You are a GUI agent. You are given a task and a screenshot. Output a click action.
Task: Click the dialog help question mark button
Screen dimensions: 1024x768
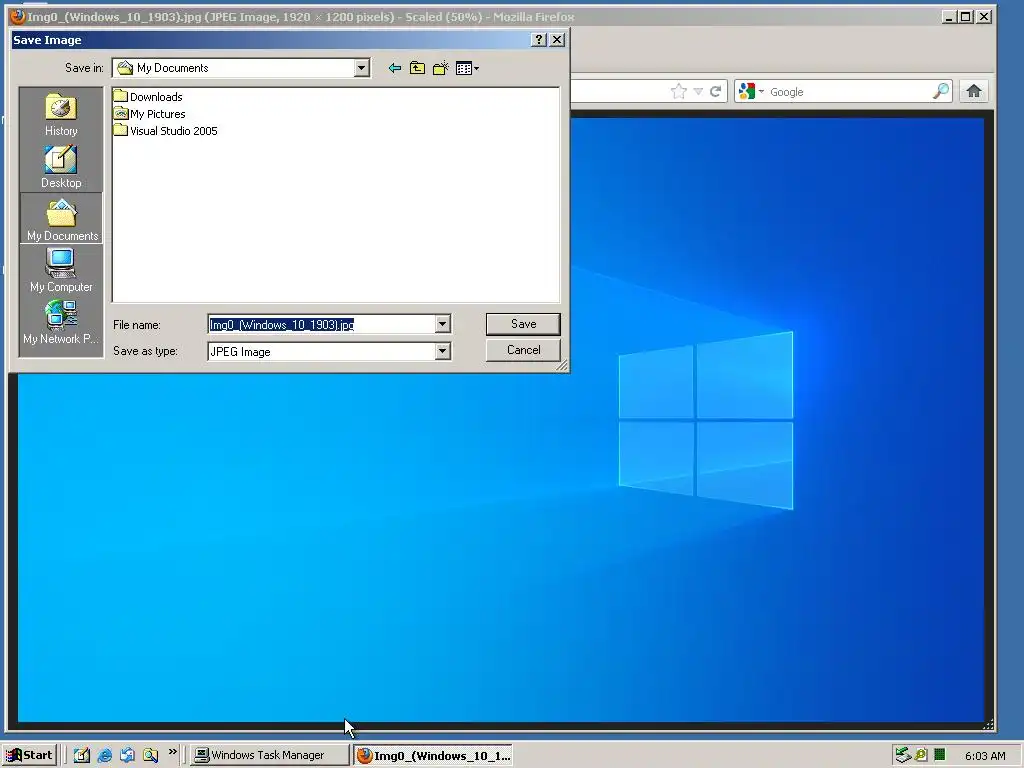click(x=539, y=40)
